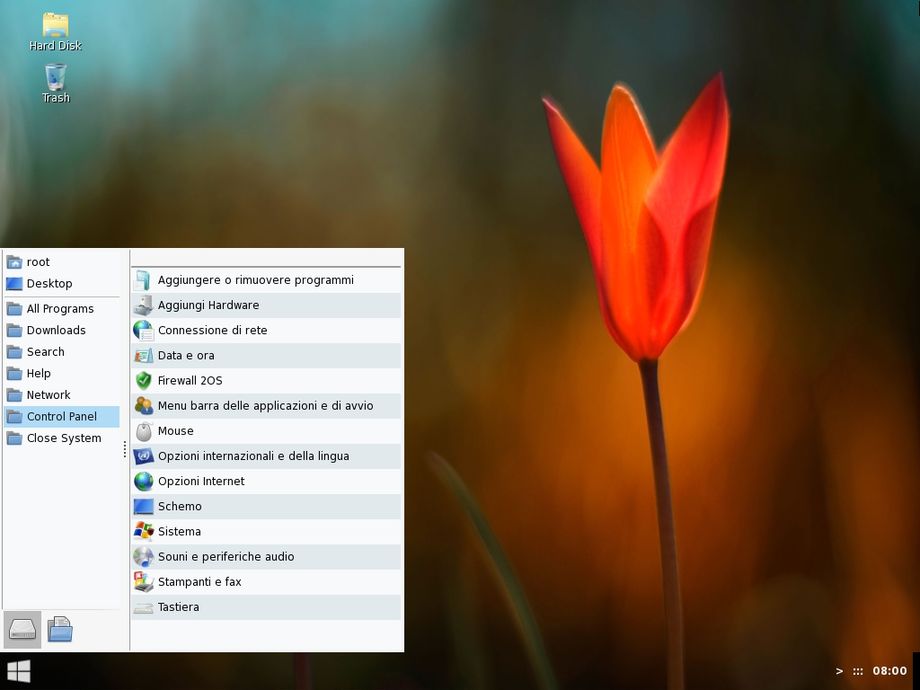The image size is (920, 690).
Task: Click the Windows start button
Action: point(18,670)
